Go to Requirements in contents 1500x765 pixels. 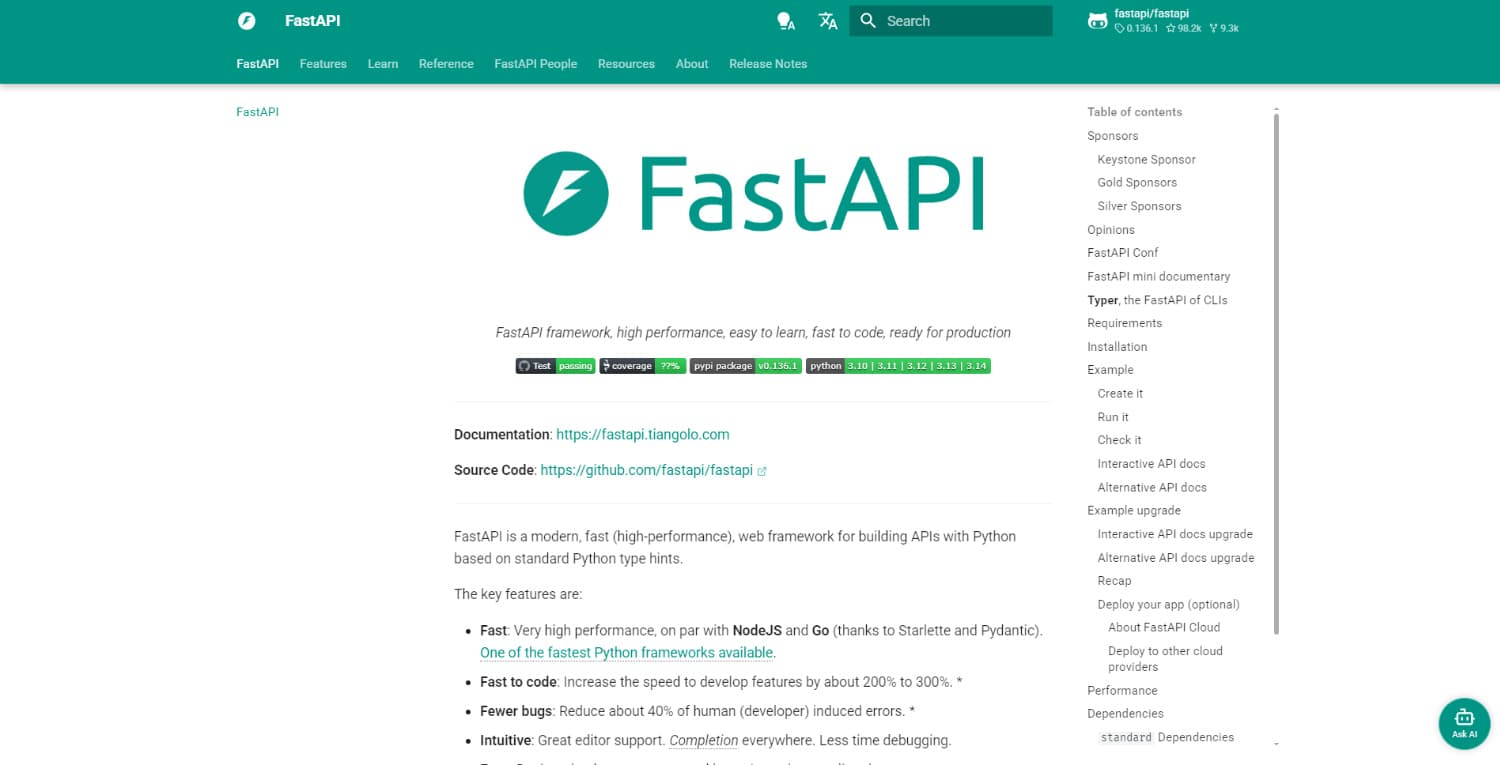pos(1125,323)
